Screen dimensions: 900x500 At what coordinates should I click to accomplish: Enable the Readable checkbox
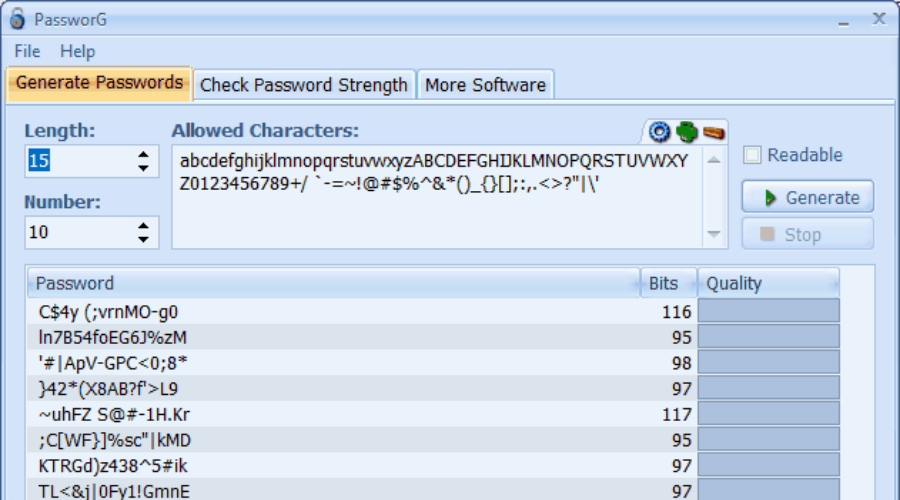point(752,155)
